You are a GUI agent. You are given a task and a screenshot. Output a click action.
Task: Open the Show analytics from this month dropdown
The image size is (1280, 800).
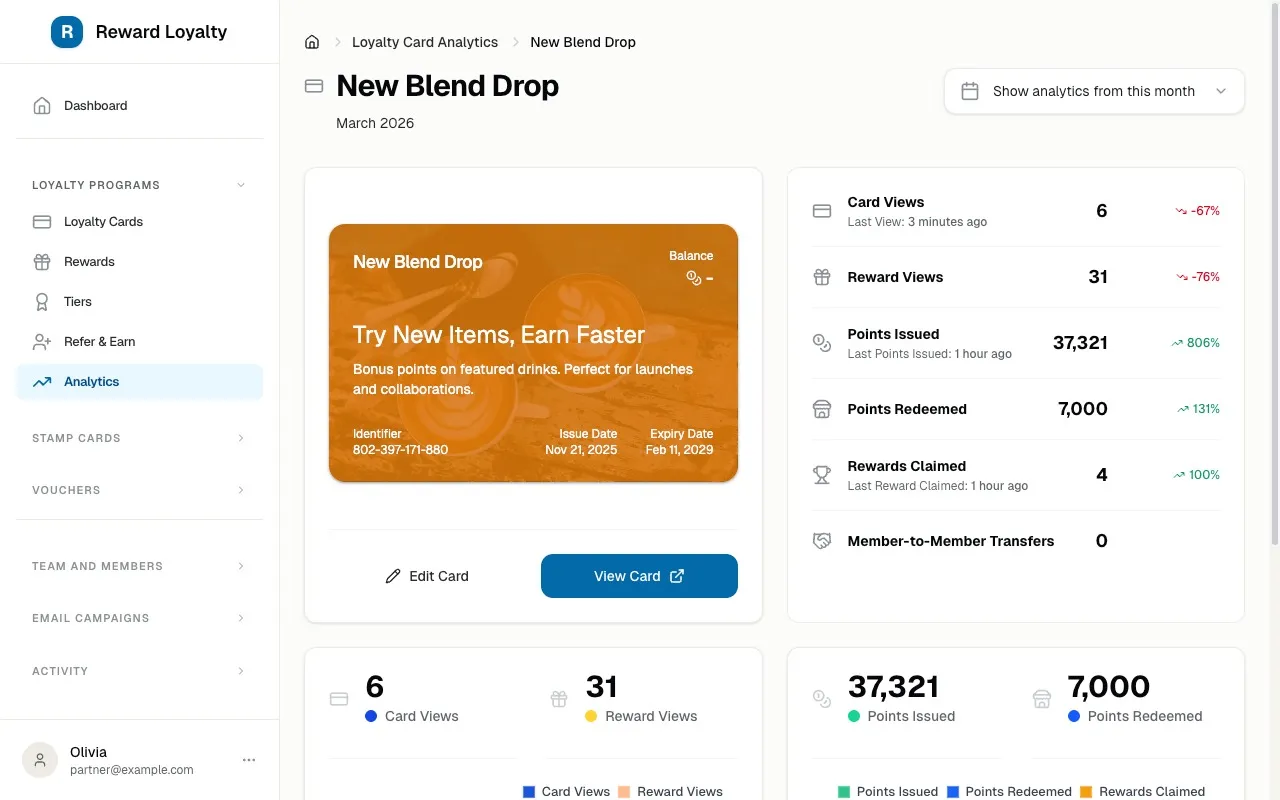click(1093, 91)
